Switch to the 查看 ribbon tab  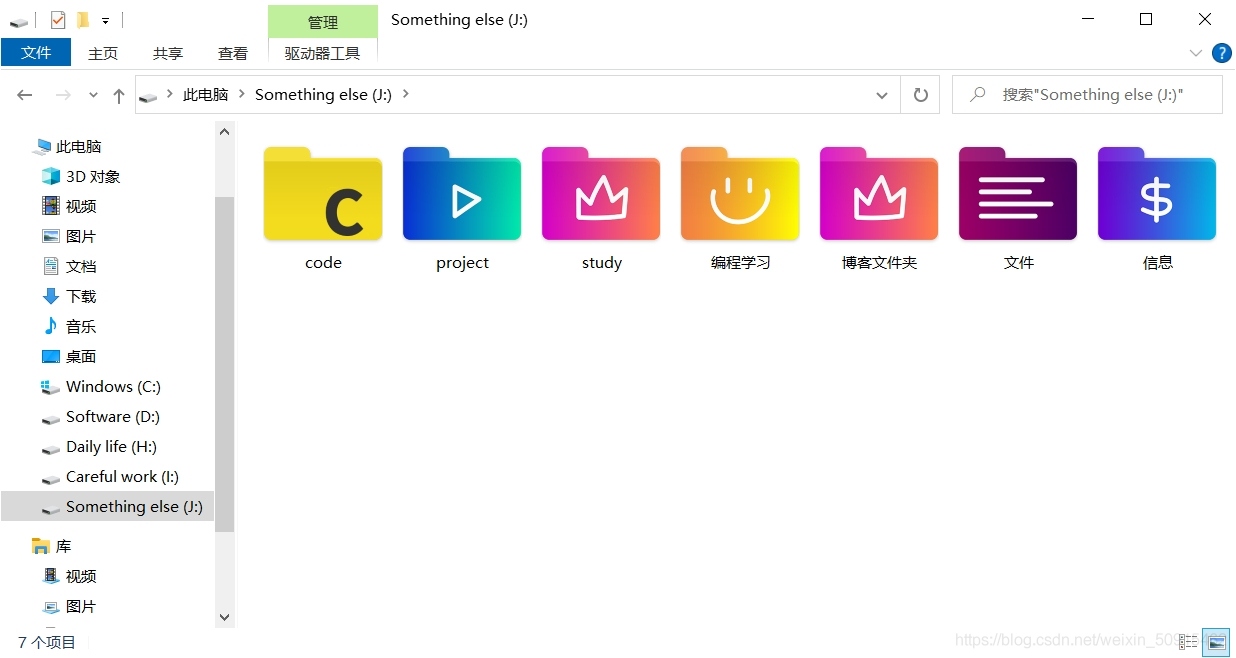pyautogui.click(x=233, y=53)
